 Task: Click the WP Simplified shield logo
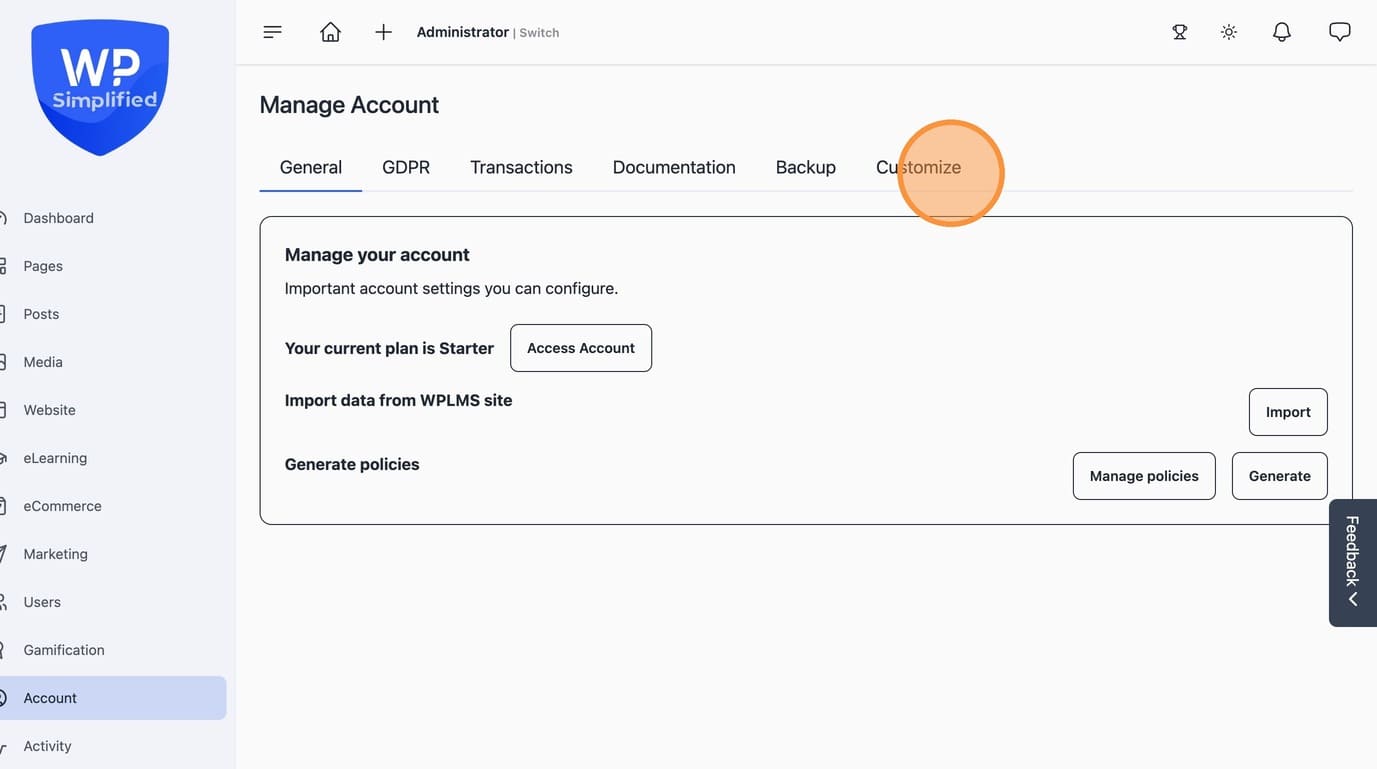coord(100,87)
